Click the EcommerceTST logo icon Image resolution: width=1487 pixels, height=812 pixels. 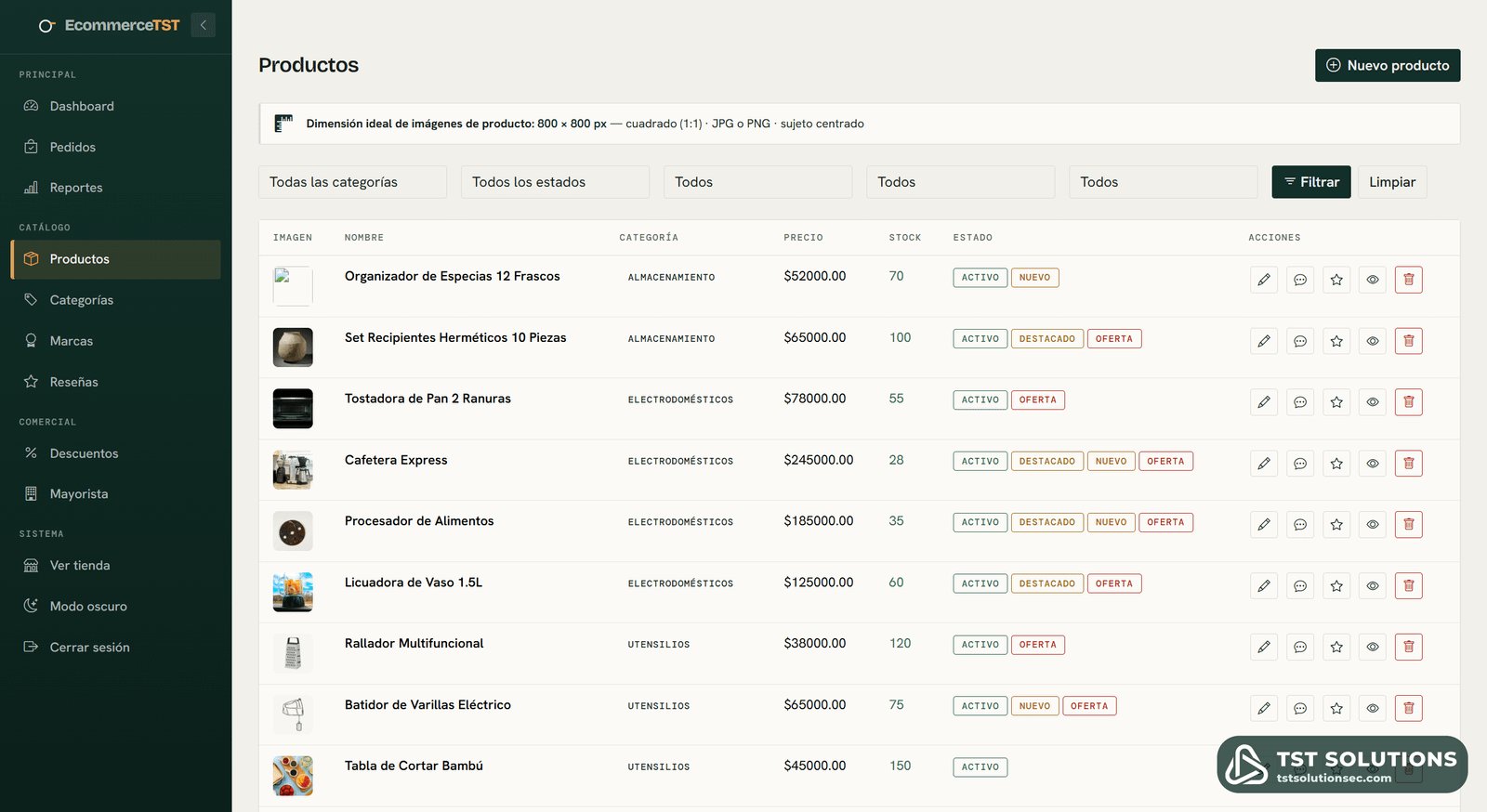point(46,26)
